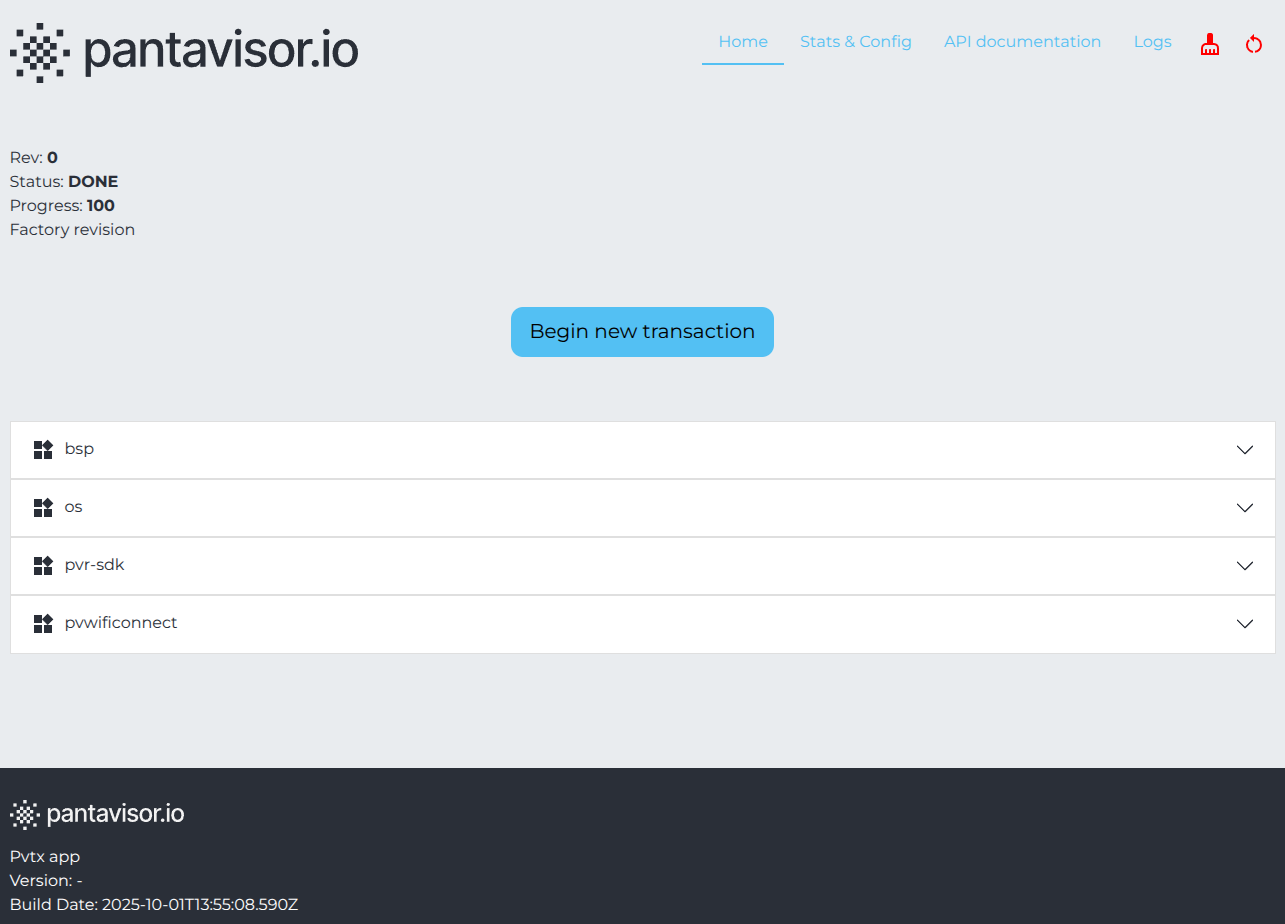Expand the os section chevron

[x=1244, y=508]
